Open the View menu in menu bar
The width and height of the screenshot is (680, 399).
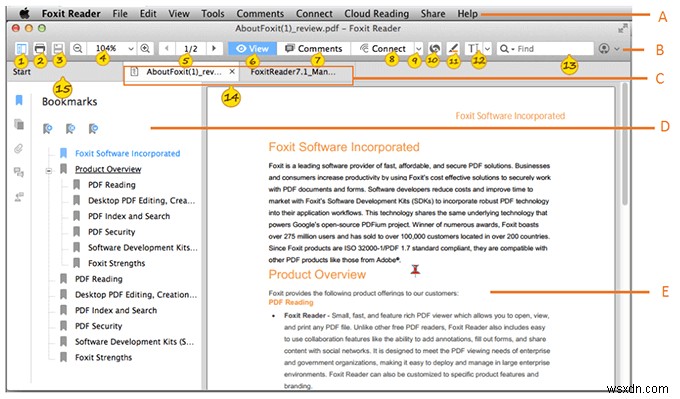(x=179, y=13)
